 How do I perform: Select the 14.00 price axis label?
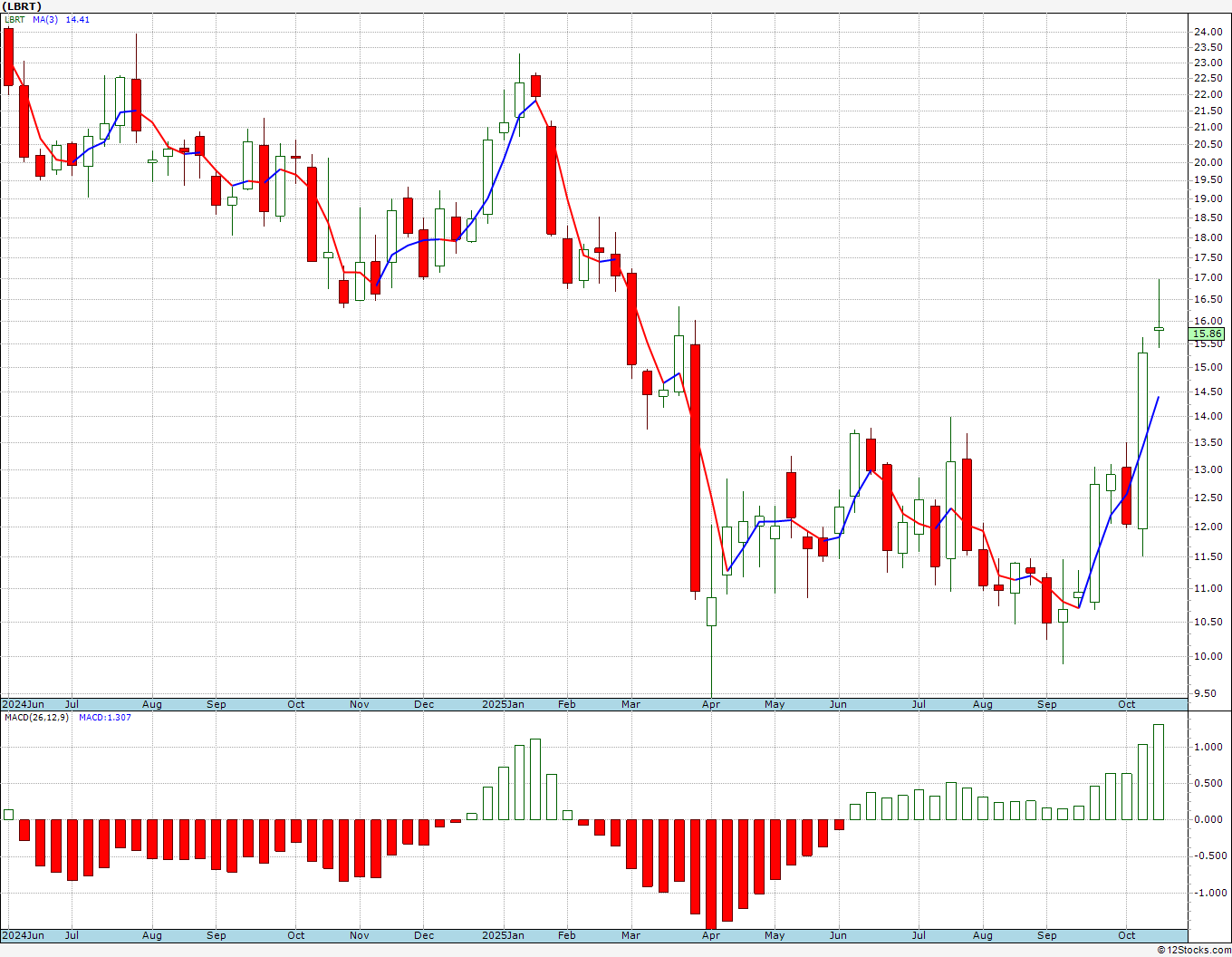1208,416
